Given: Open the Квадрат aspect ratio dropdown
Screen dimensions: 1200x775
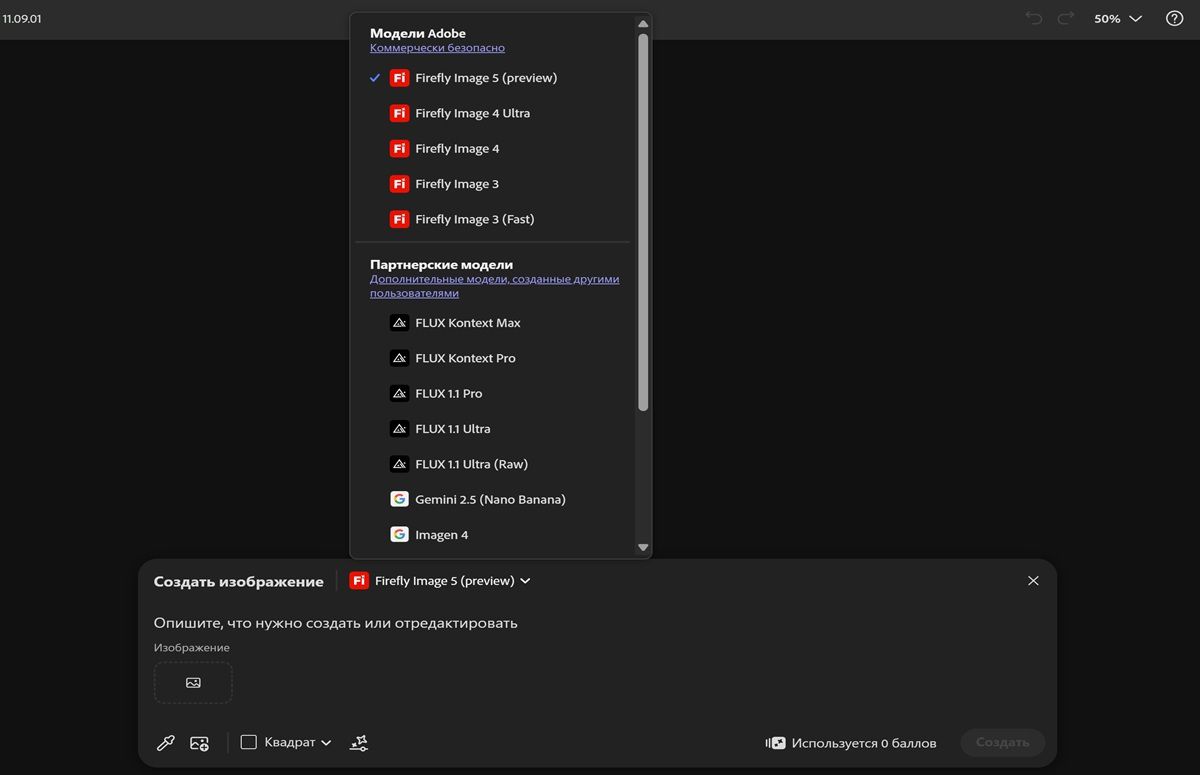Looking at the screenshot, I should tap(286, 742).
